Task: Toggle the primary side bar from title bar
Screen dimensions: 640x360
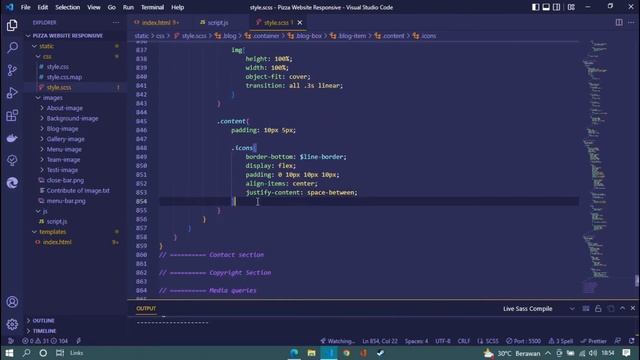Action: tap(535, 7)
